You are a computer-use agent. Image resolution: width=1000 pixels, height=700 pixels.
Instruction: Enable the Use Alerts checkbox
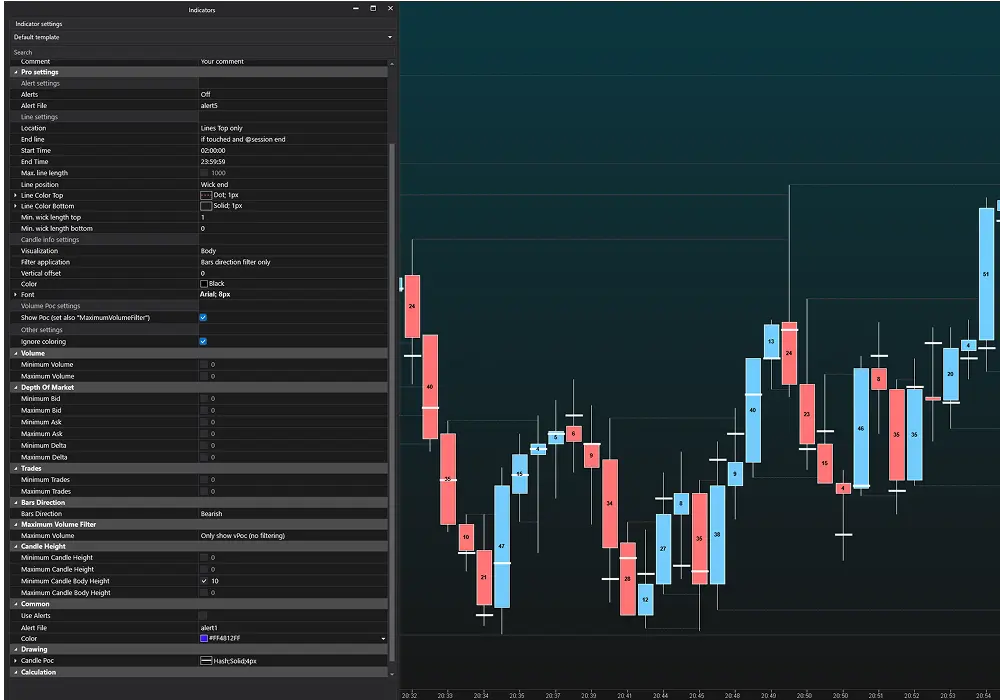[204, 615]
